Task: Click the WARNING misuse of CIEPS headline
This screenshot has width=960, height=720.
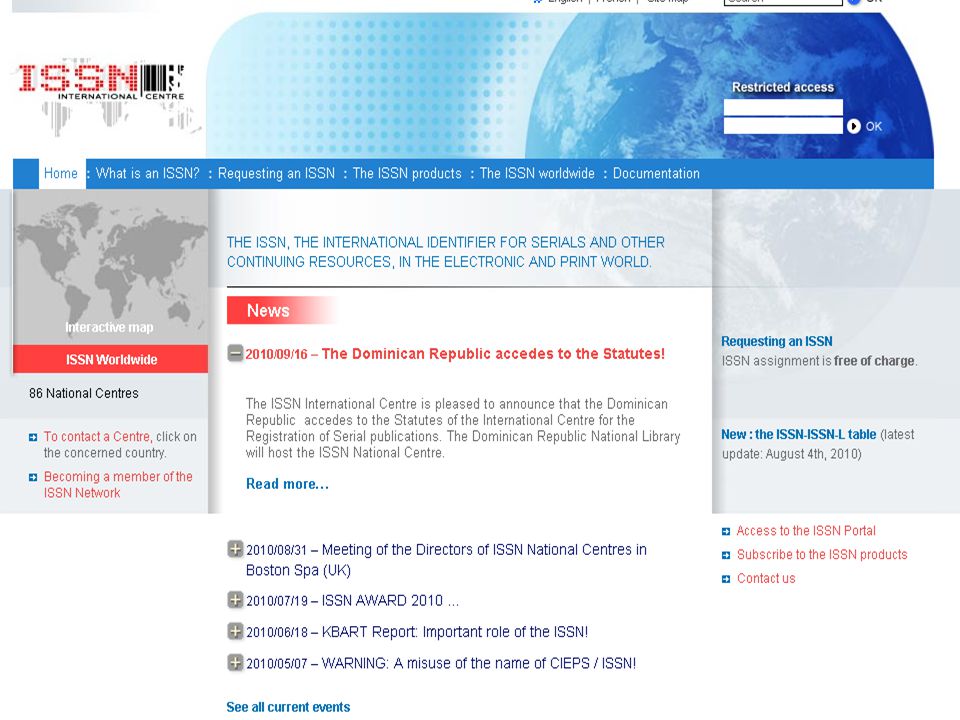Action: pos(441,663)
